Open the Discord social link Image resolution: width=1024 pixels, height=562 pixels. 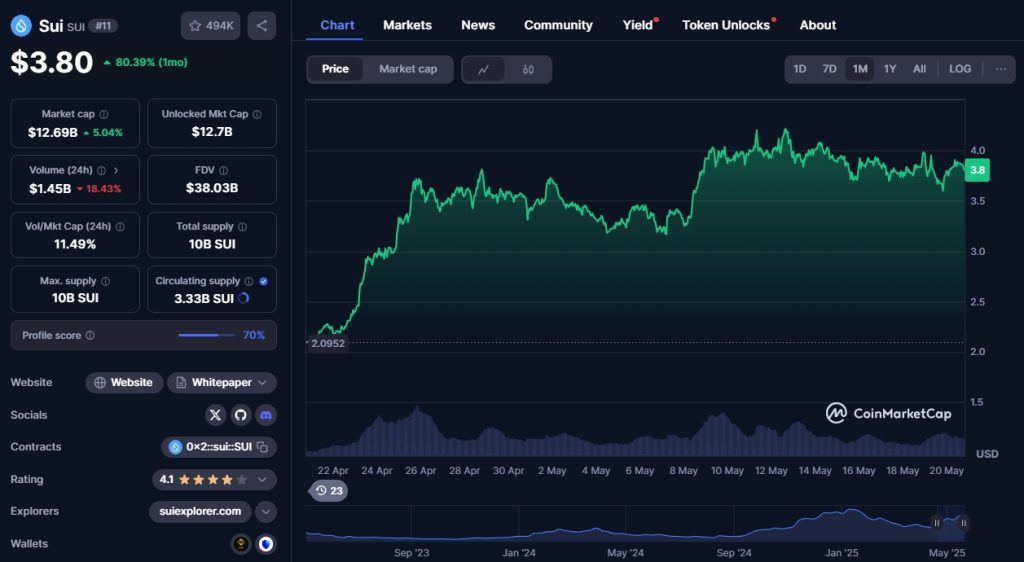[266, 415]
